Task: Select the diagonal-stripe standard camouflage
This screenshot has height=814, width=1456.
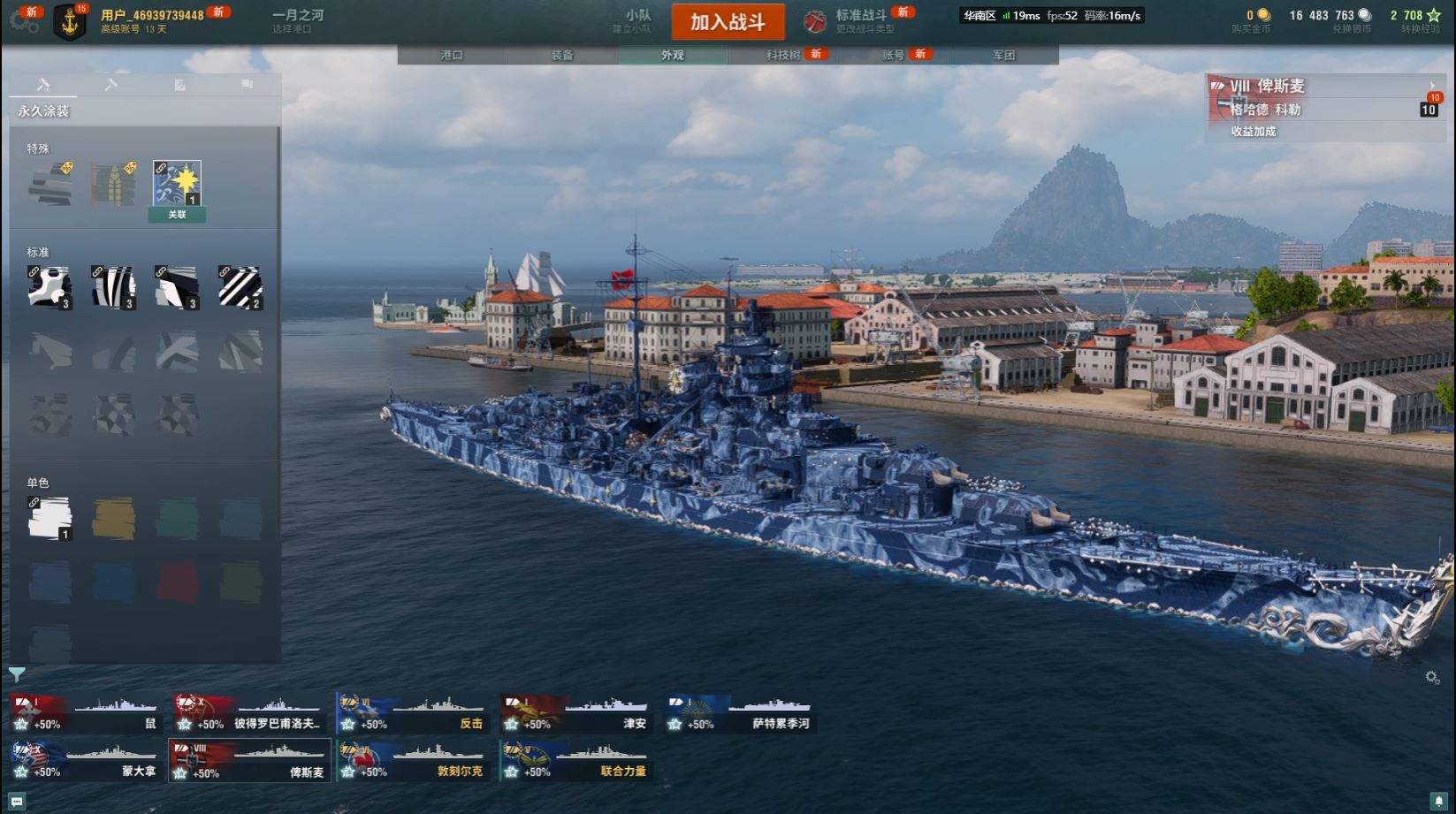Action: point(240,287)
